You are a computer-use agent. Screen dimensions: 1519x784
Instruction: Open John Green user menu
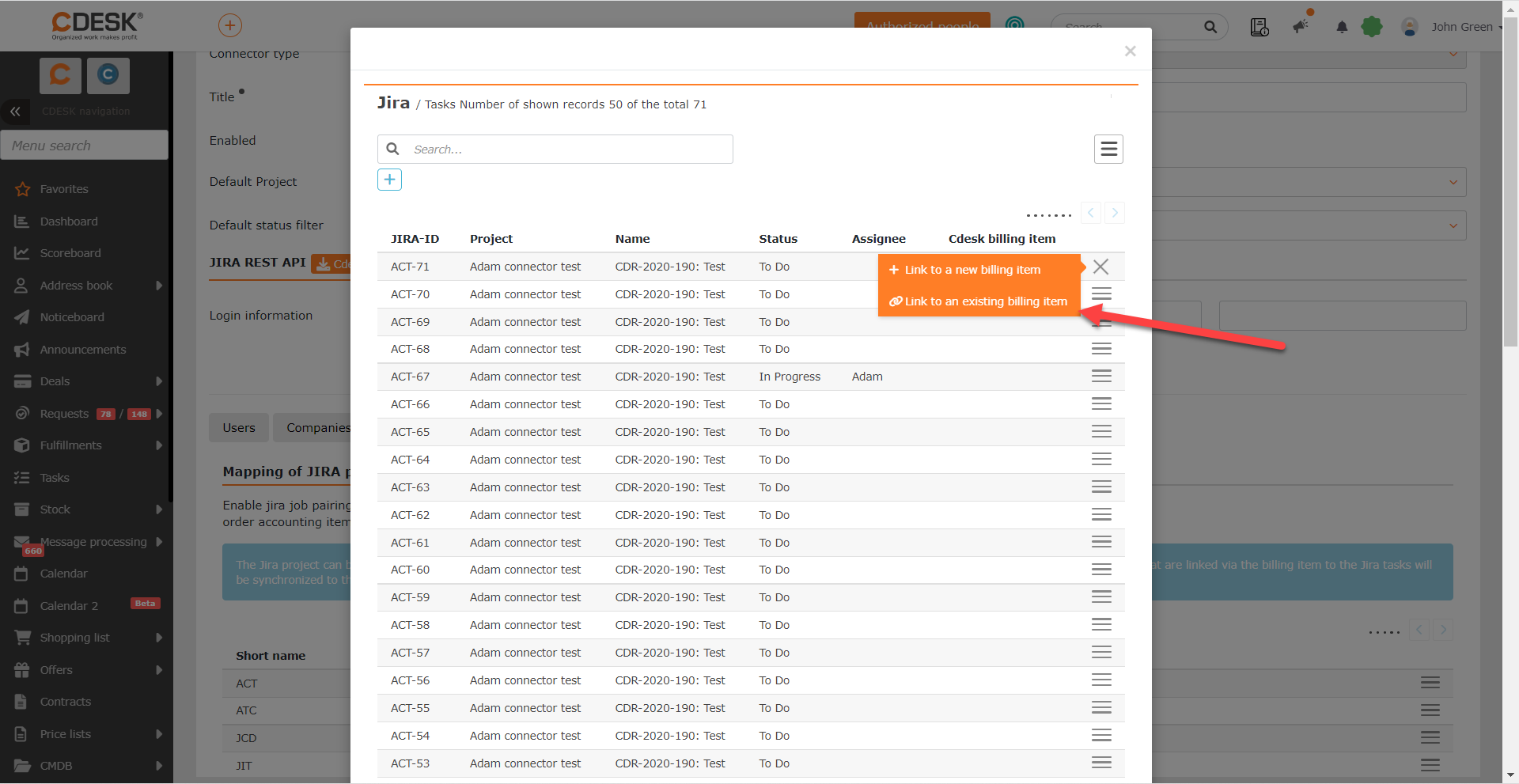[1461, 27]
